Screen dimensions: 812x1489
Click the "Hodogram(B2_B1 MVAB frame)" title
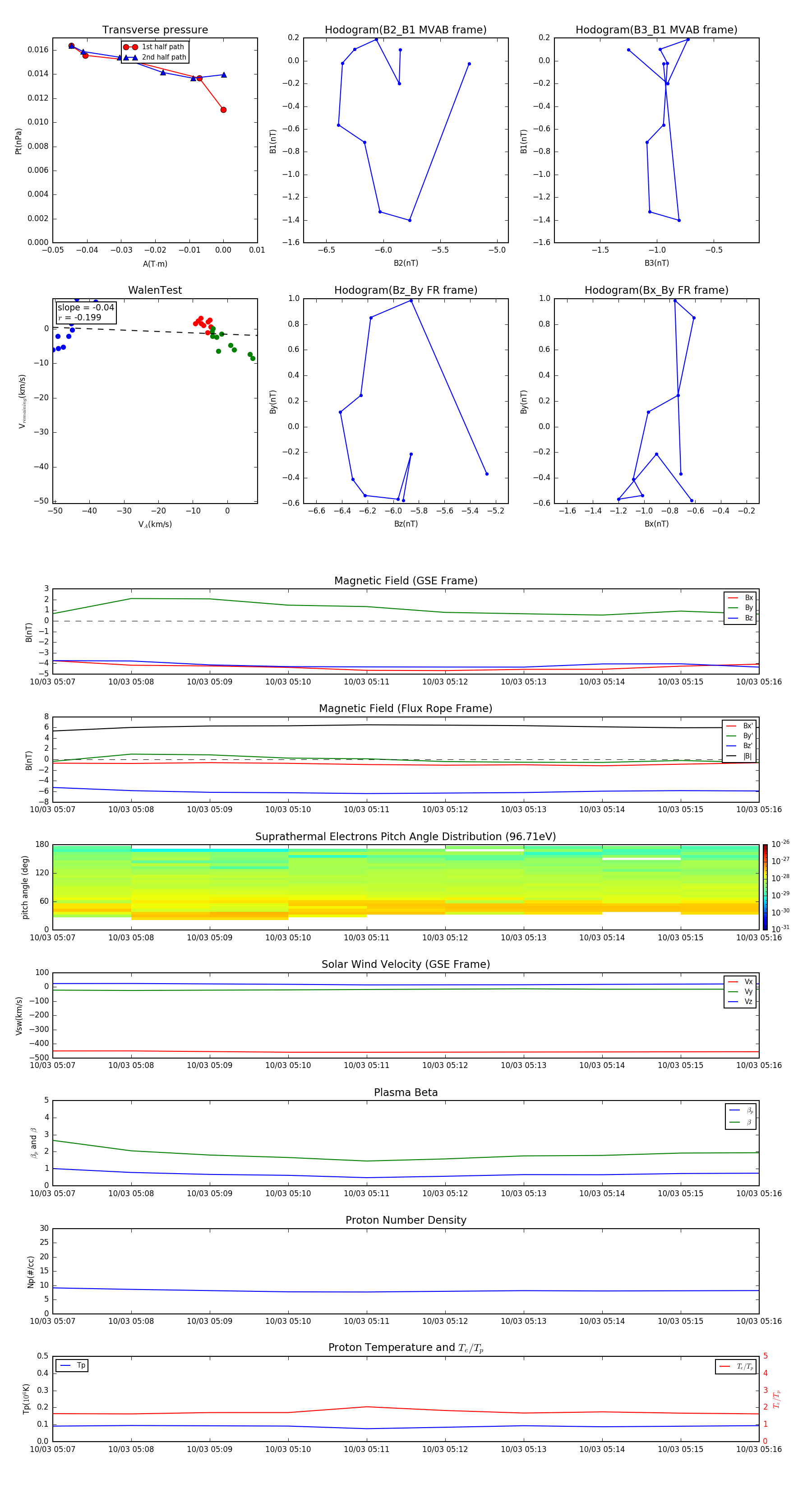(406, 30)
